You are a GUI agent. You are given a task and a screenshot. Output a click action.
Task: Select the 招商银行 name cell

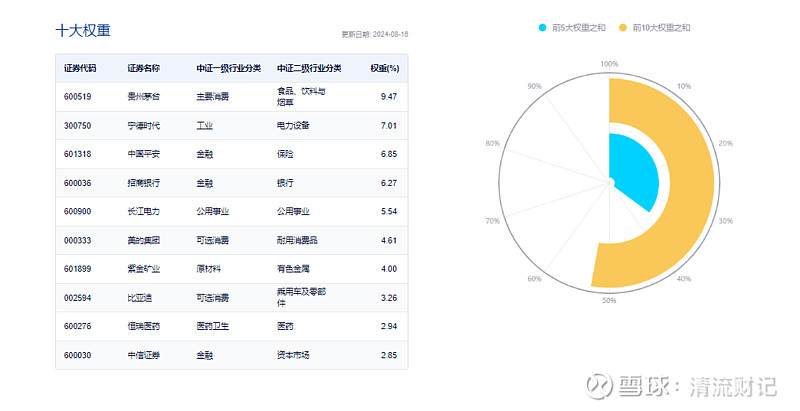(143, 183)
